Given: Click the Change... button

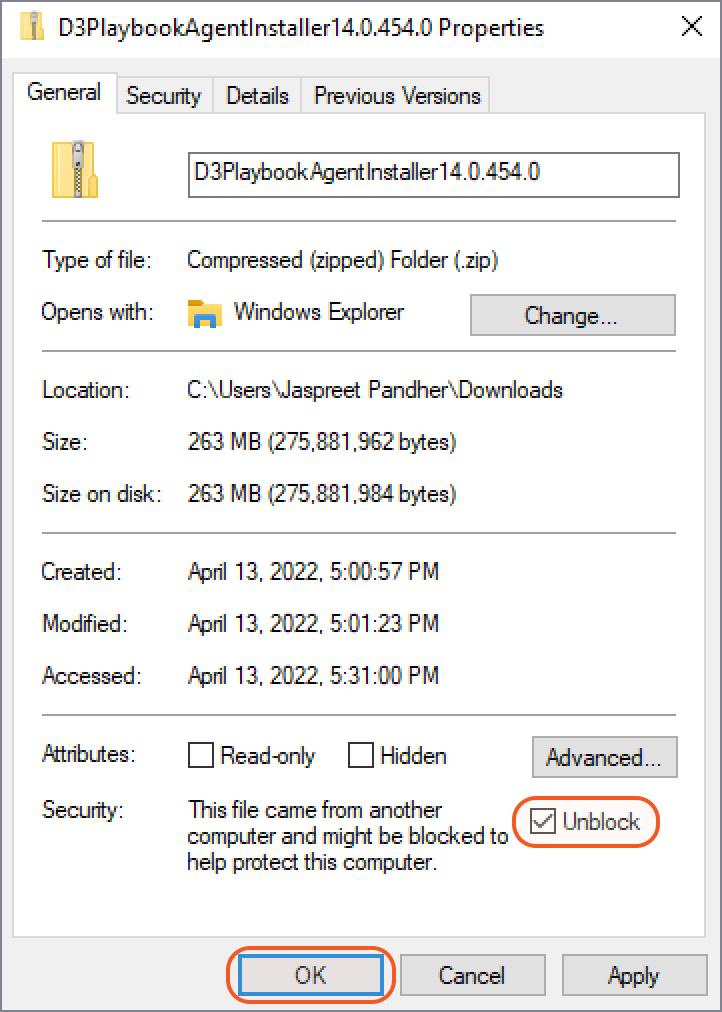Looking at the screenshot, I should click(x=572, y=316).
